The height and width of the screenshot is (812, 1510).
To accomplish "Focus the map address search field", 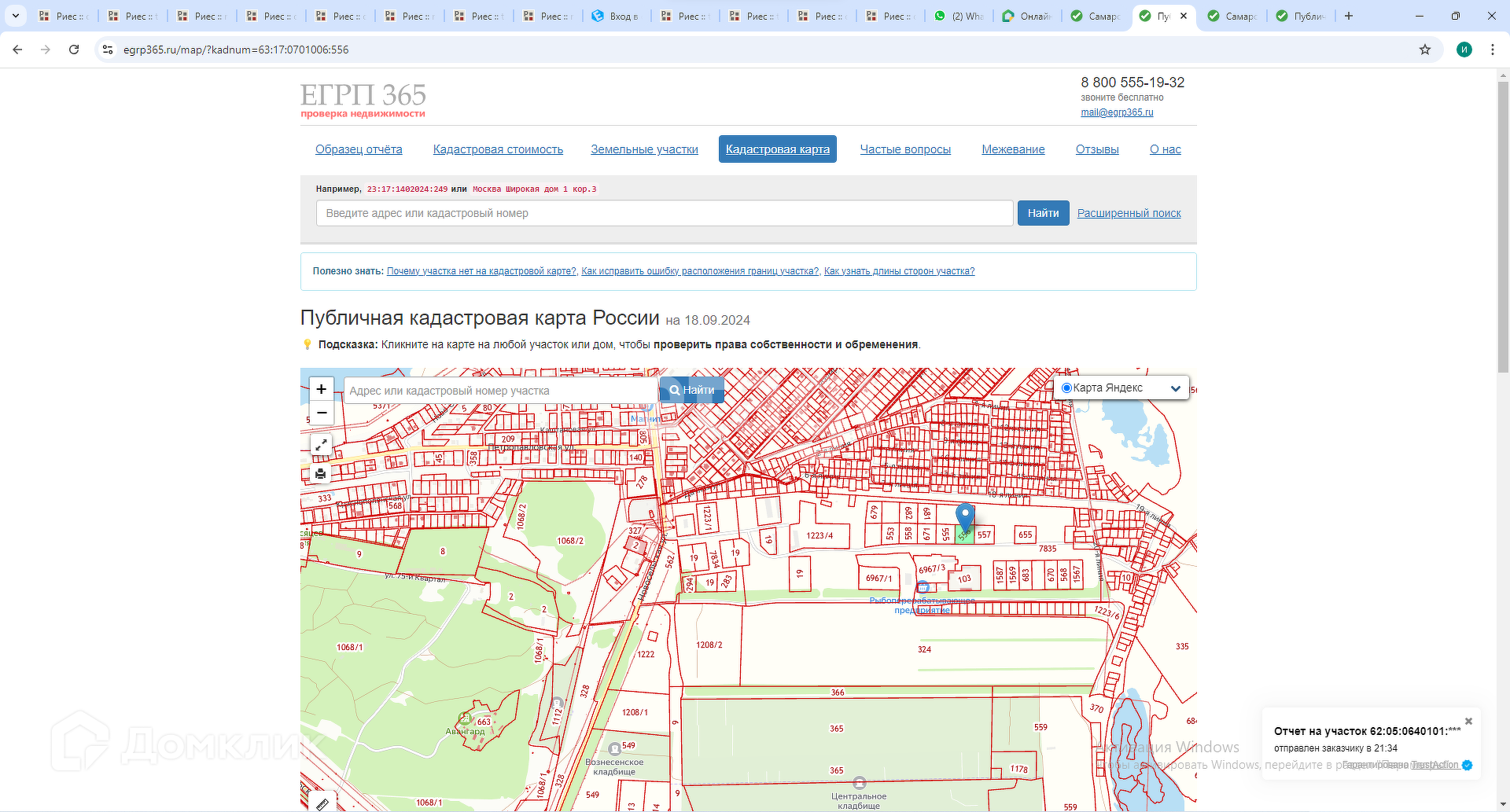I will tap(500, 391).
